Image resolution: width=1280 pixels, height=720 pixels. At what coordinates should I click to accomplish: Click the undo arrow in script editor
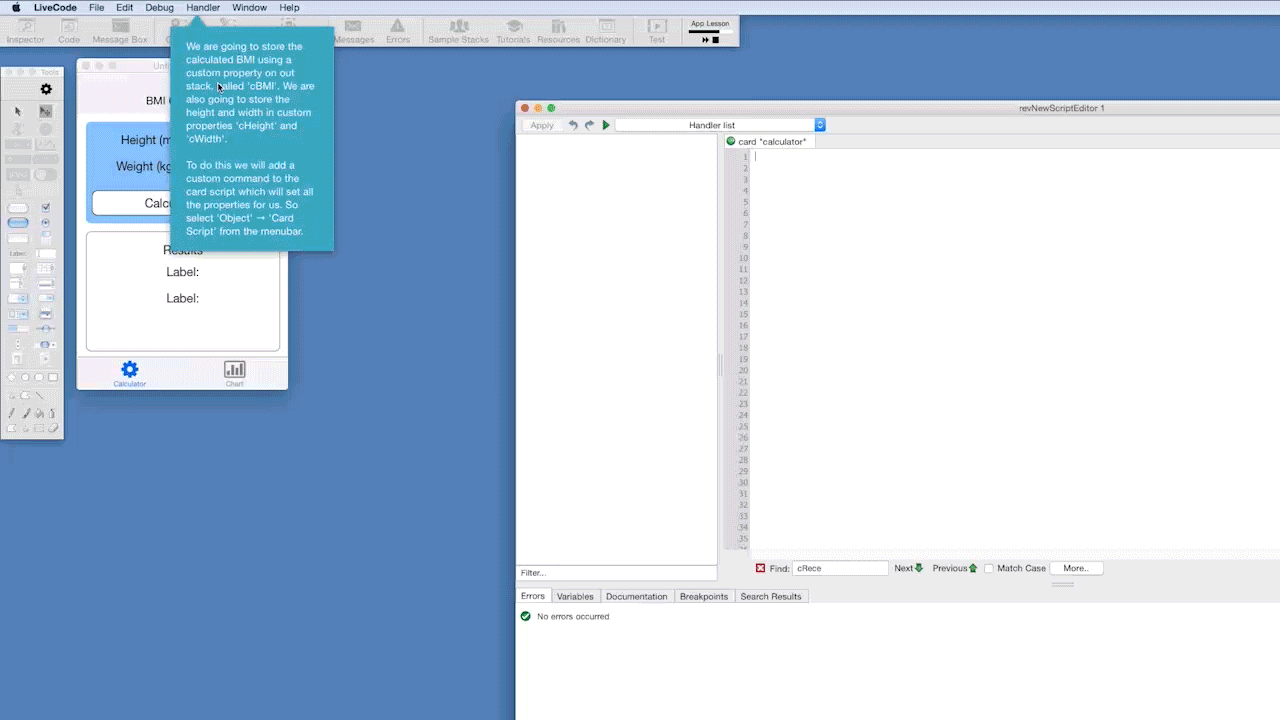tap(573, 125)
